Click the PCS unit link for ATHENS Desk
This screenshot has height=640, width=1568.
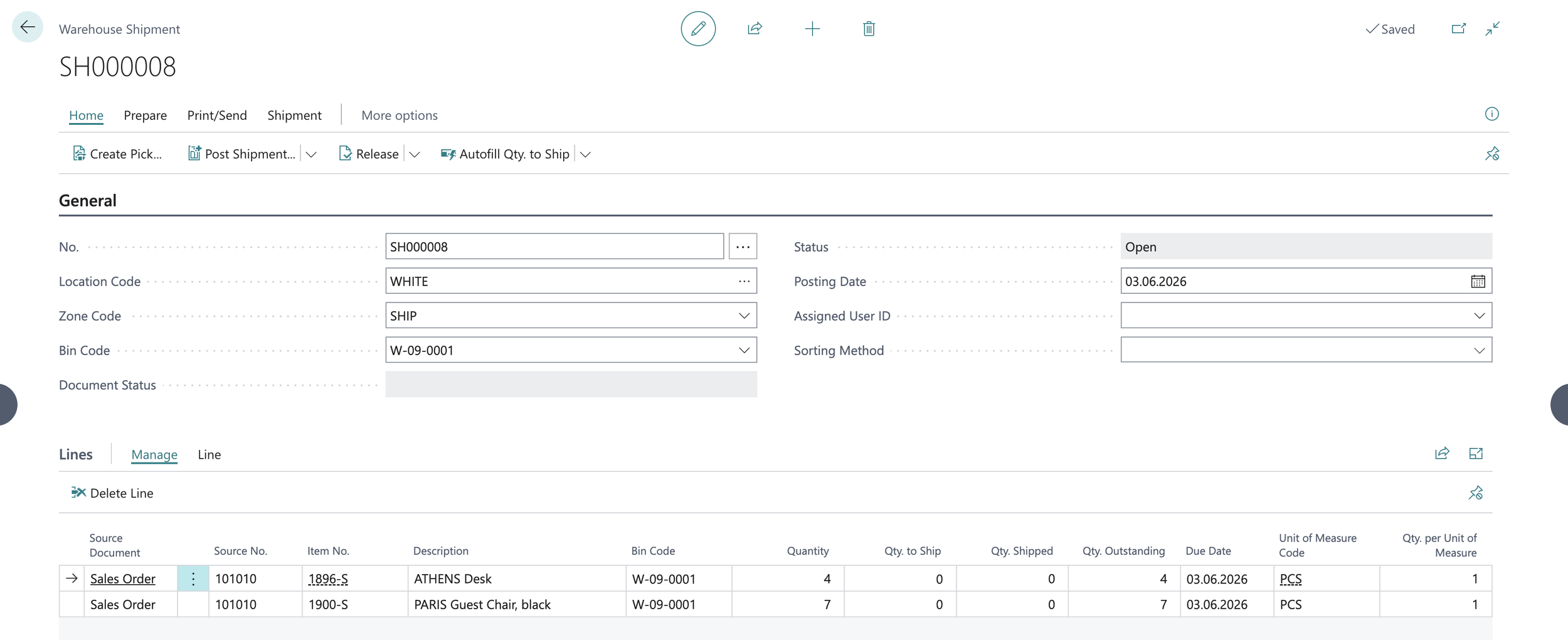click(1291, 579)
